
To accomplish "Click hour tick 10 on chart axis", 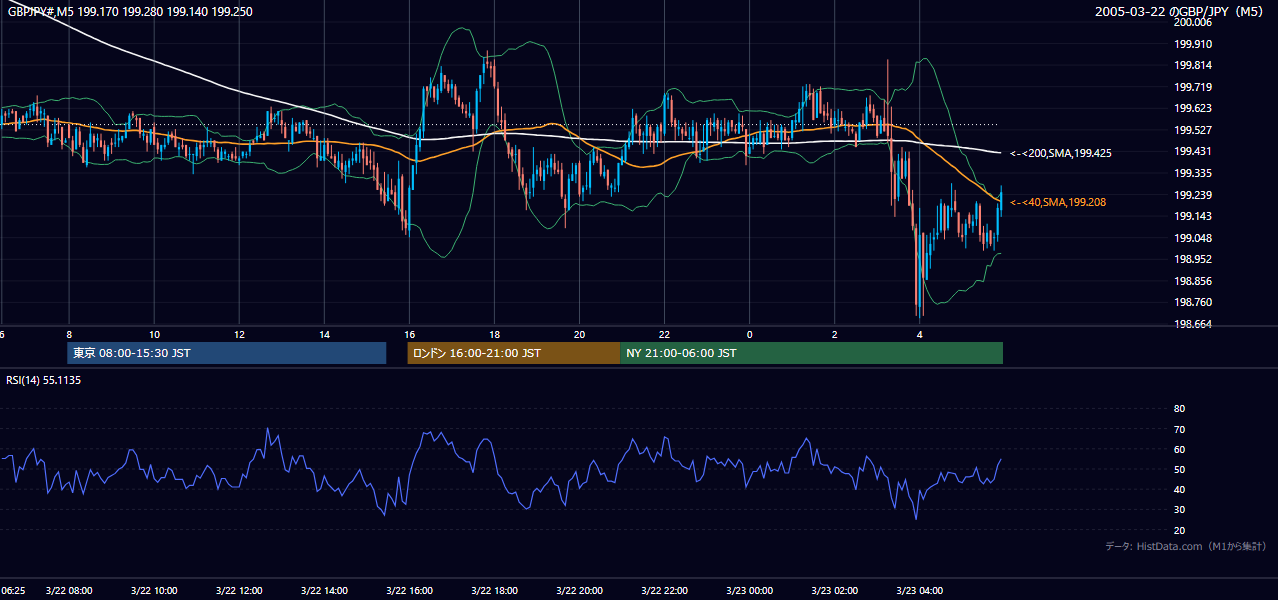I will point(154,334).
